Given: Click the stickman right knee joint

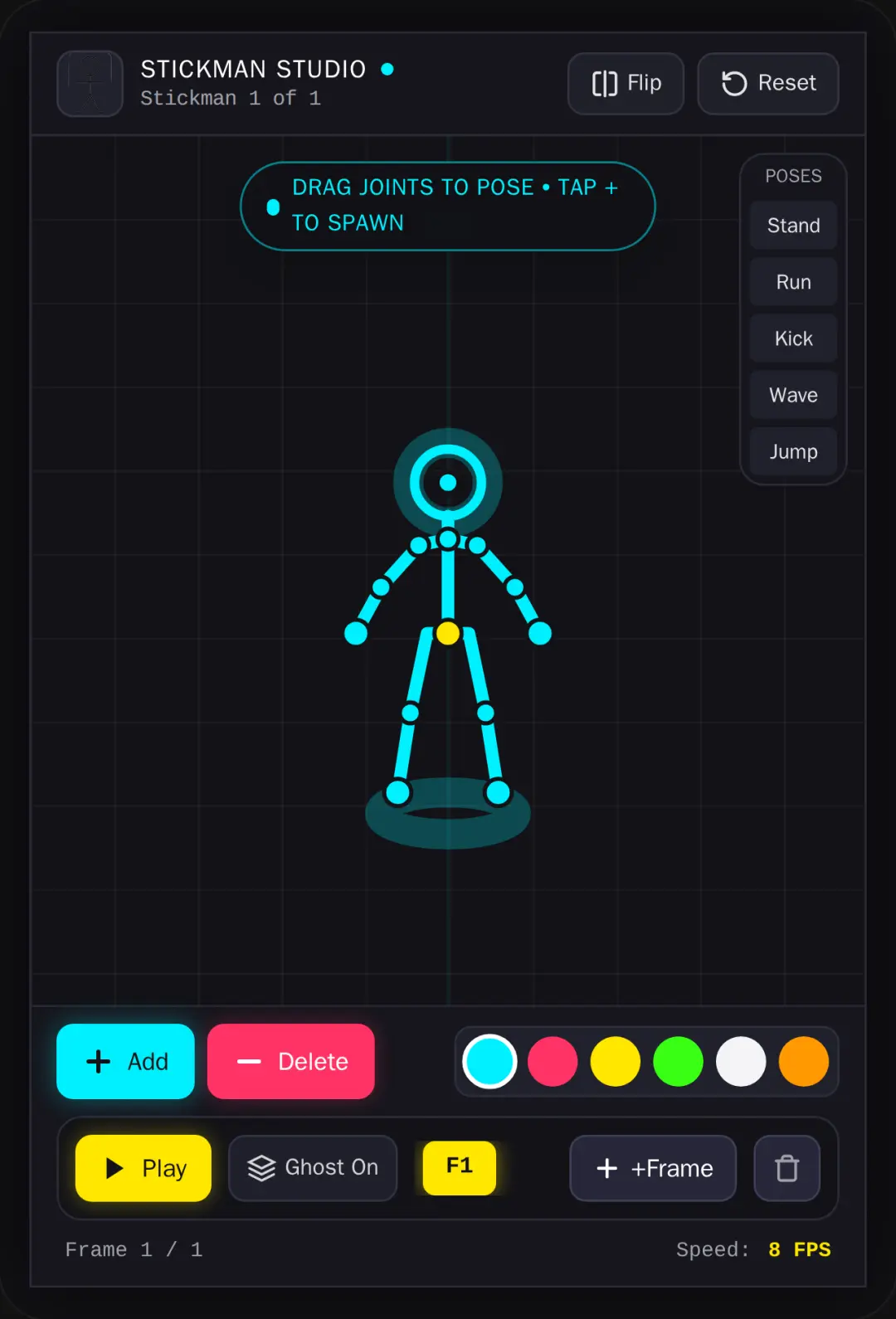Looking at the screenshot, I should pyautogui.click(x=485, y=713).
